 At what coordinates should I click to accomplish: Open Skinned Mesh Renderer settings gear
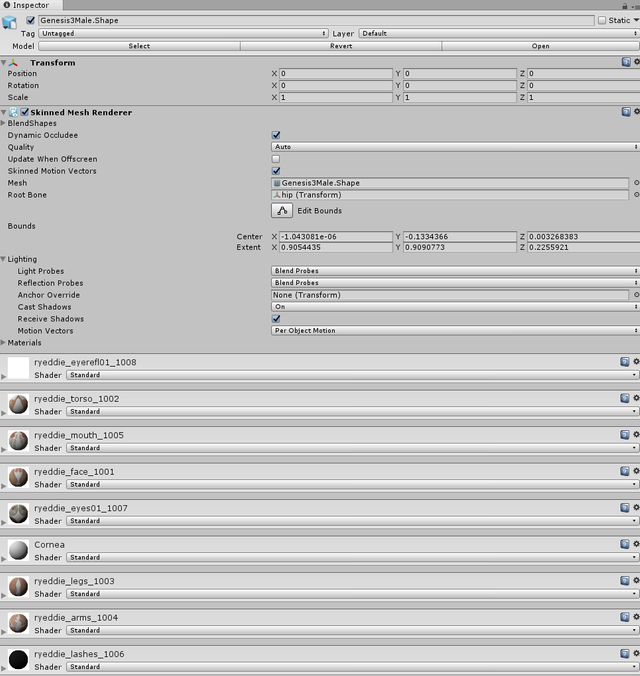637,112
